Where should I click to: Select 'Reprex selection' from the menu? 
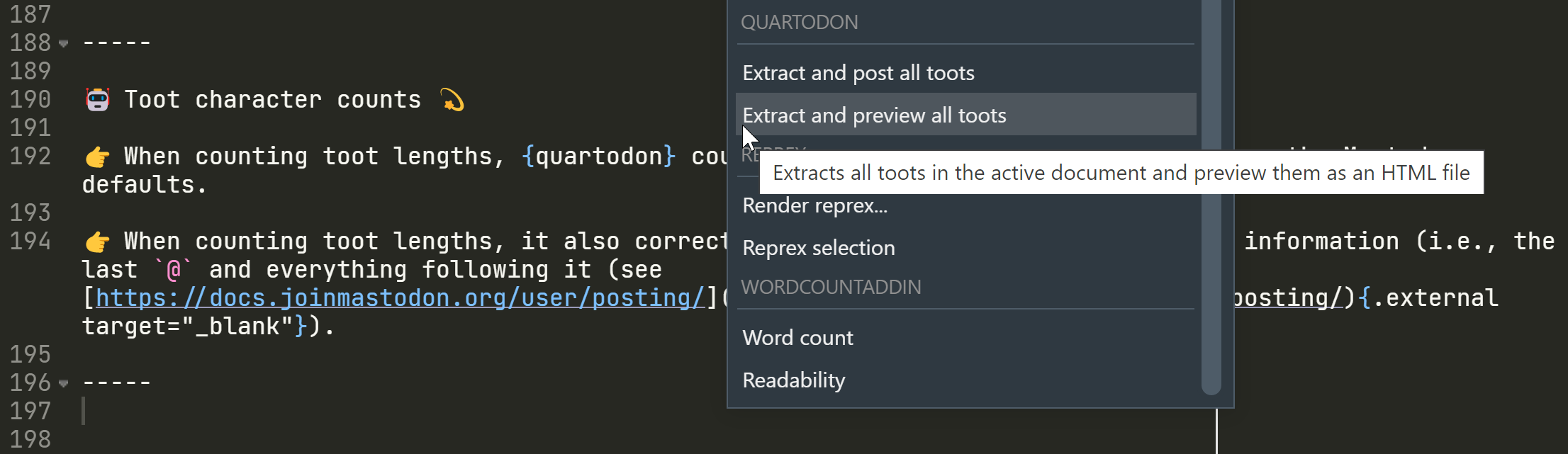point(819,247)
